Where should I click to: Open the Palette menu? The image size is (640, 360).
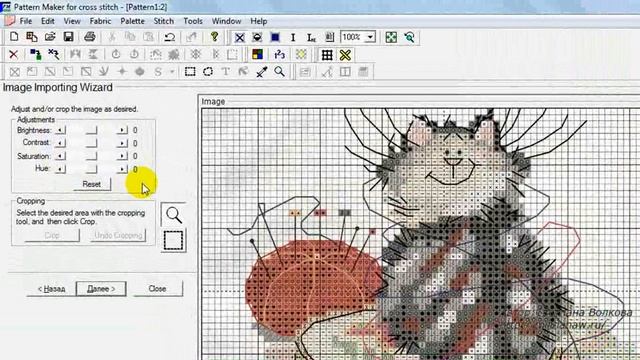pyautogui.click(x=132, y=21)
